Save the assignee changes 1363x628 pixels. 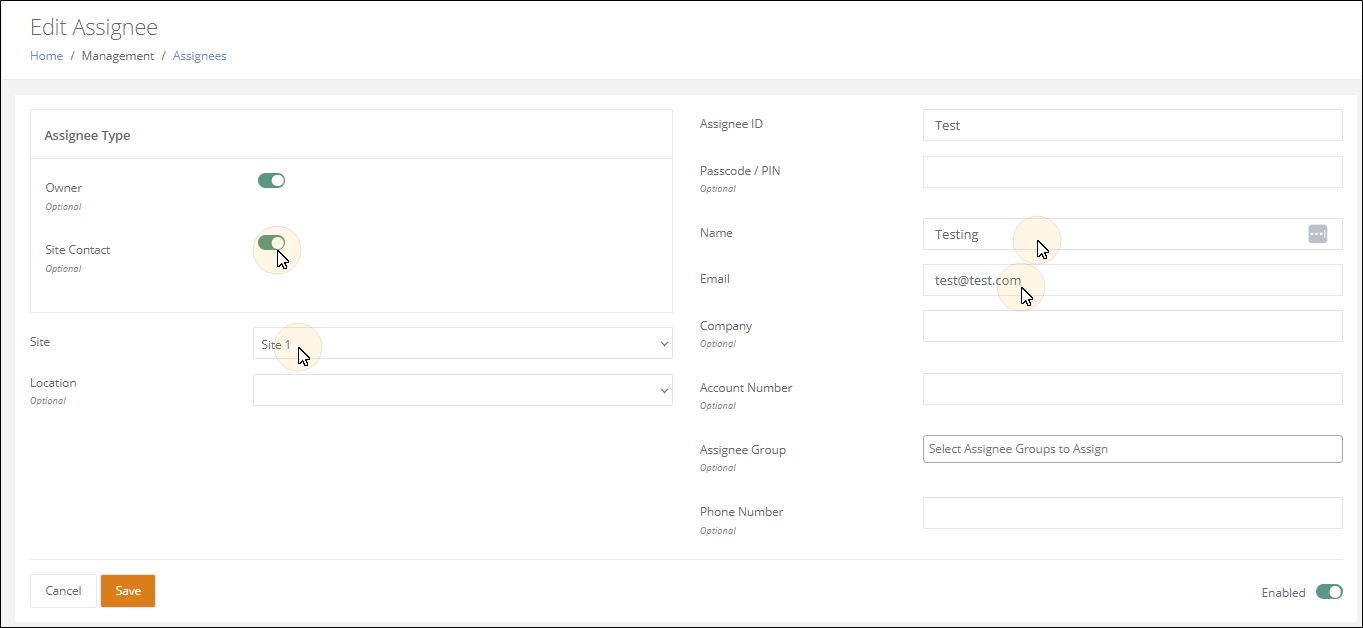coord(128,591)
